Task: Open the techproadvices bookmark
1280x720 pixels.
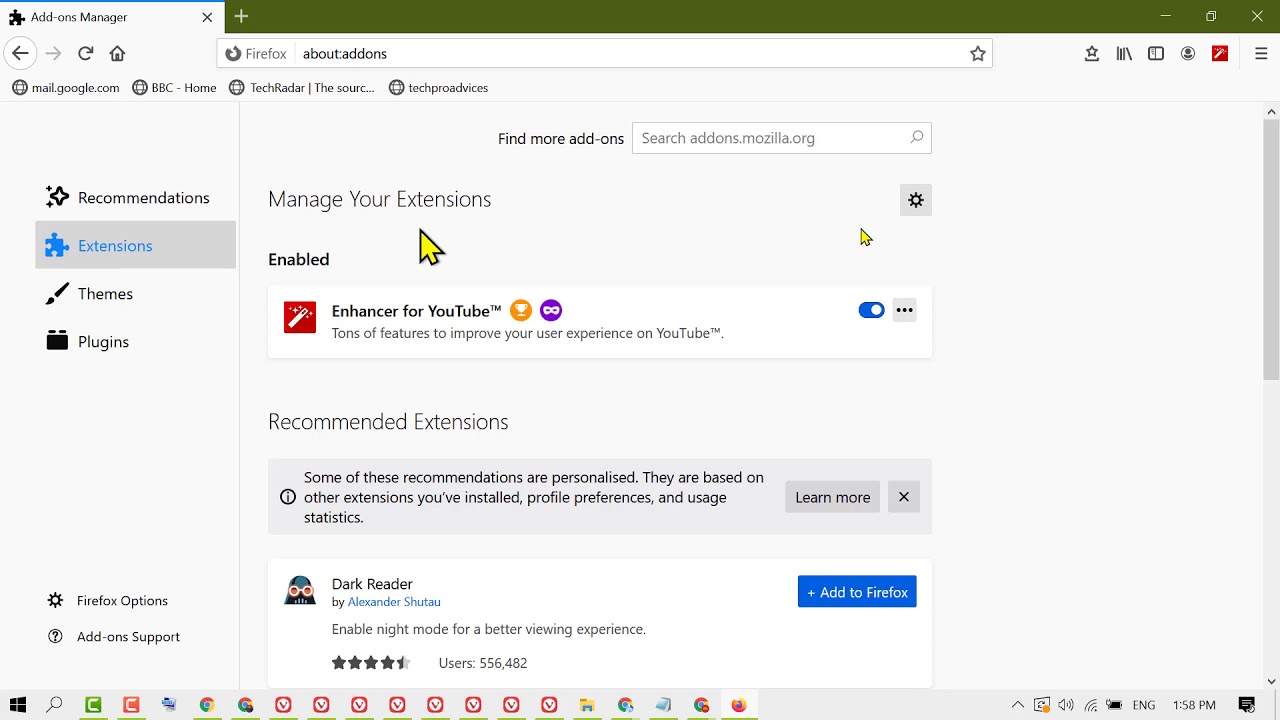Action: coord(438,88)
